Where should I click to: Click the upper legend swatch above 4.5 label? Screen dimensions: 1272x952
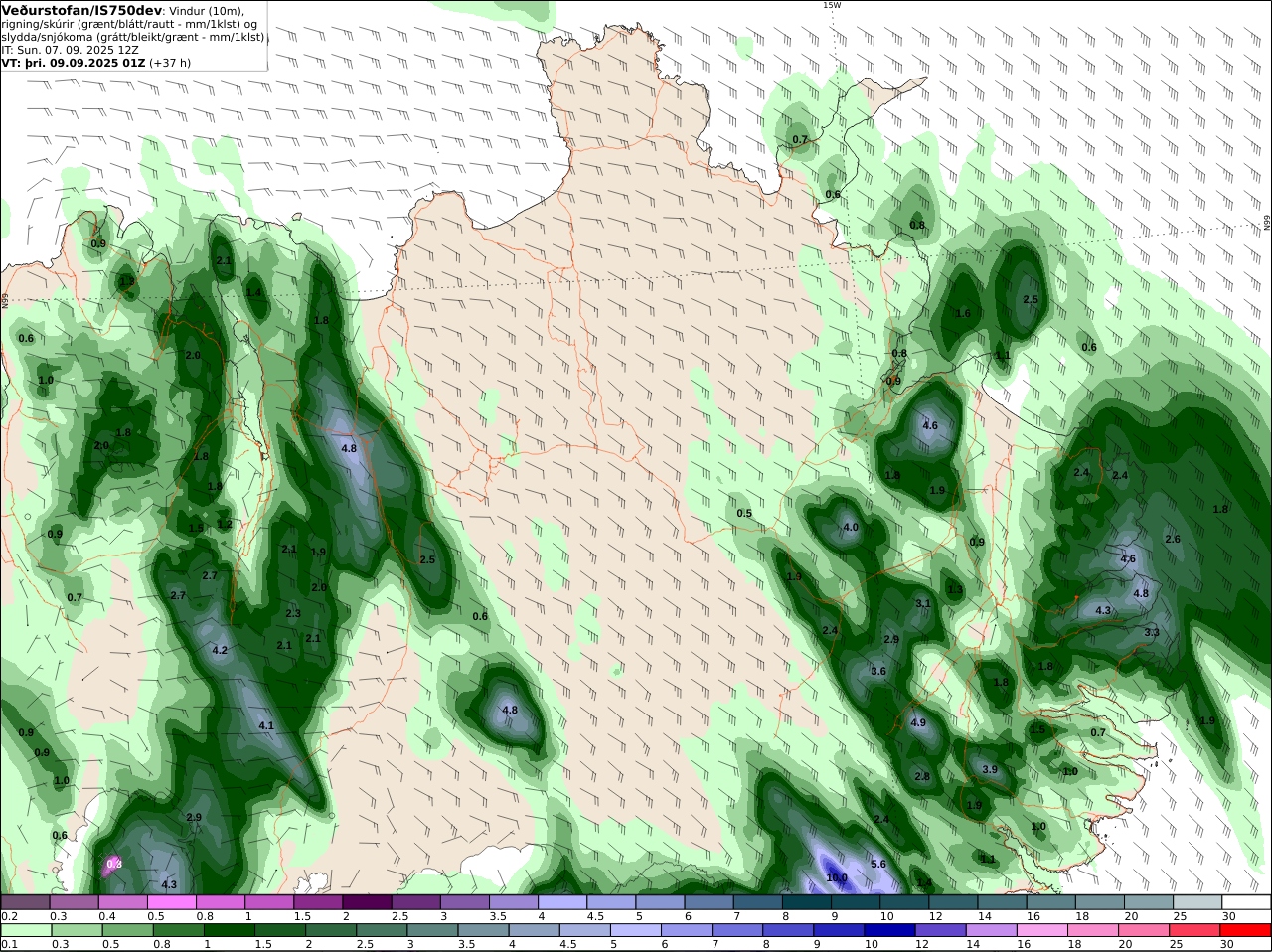pos(611,902)
